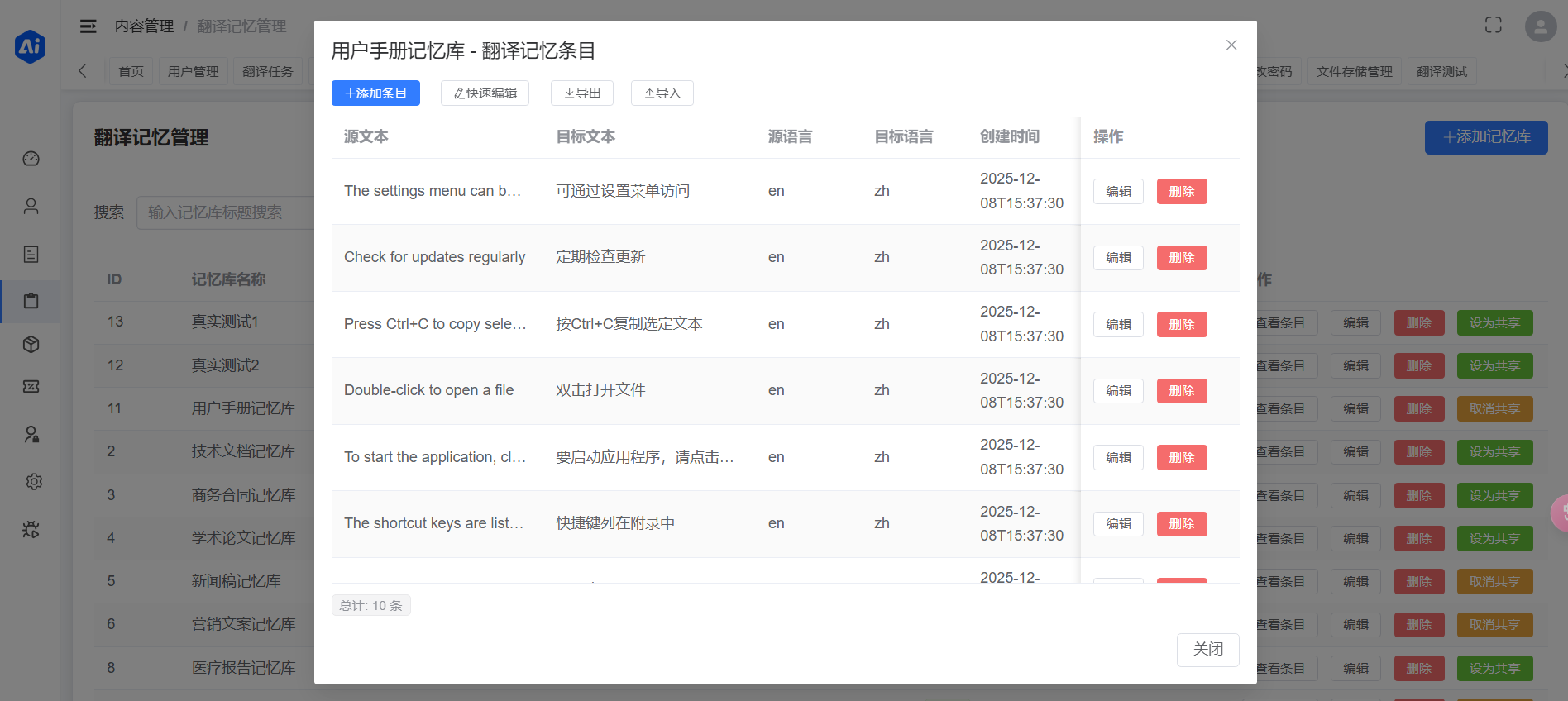Click 取消共享 for 新闻稿记忆库 row
This screenshot has height=701, width=1568.
pyautogui.click(x=1494, y=582)
